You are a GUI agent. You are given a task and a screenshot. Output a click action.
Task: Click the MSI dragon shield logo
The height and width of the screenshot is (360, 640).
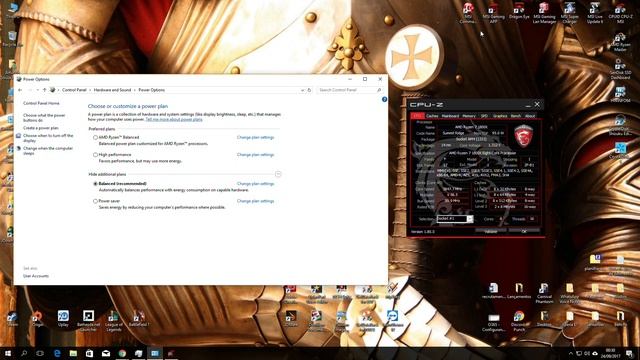523,137
